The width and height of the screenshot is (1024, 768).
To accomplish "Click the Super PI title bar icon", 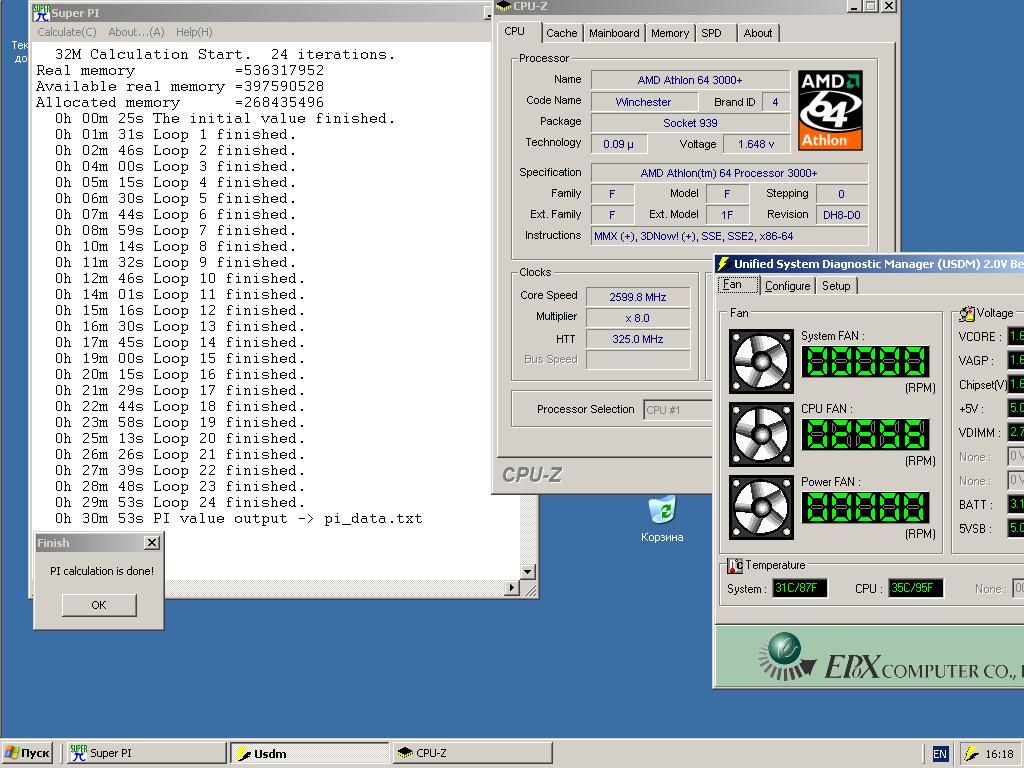I will (x=41, y=12).
